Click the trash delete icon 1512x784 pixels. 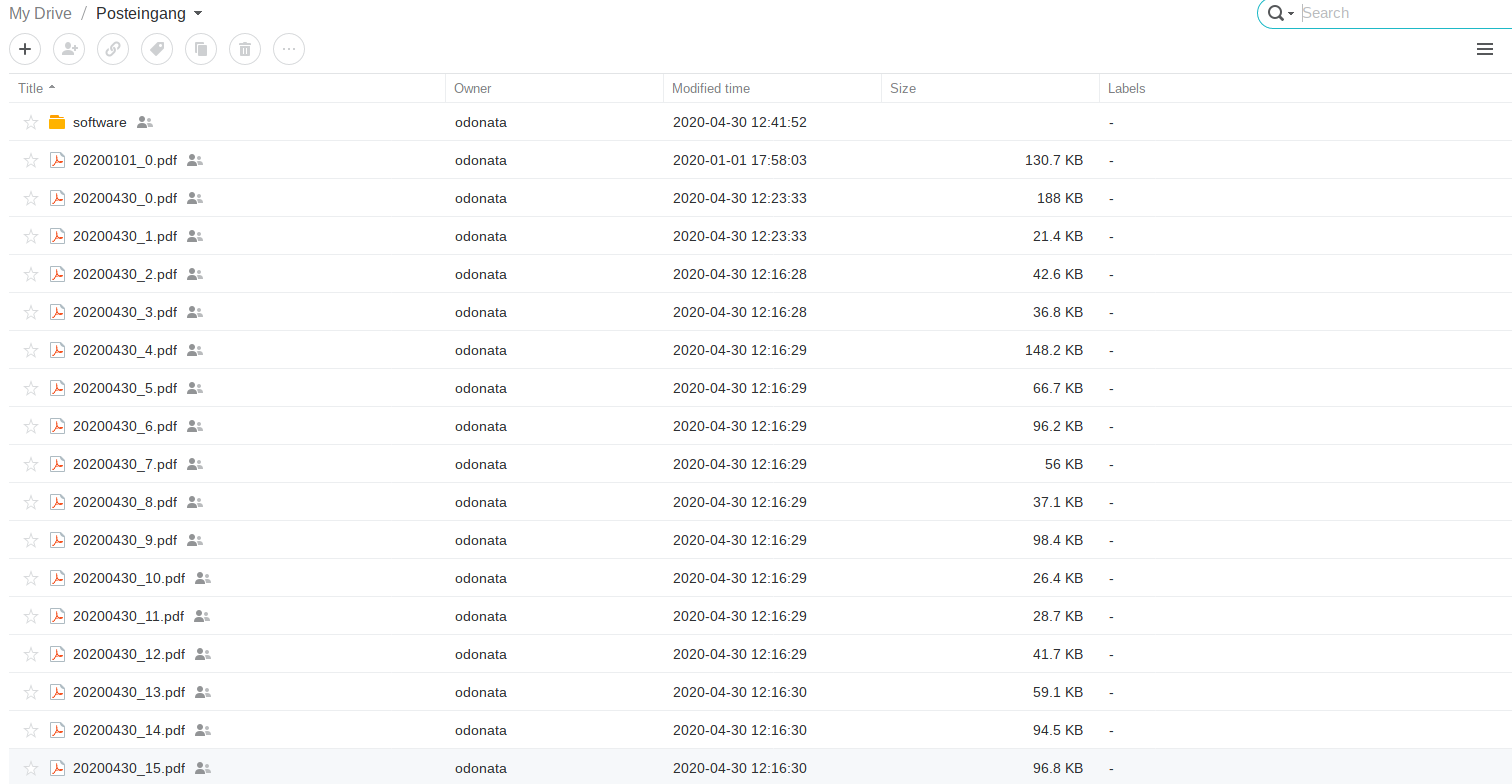[x=245, y=48]
